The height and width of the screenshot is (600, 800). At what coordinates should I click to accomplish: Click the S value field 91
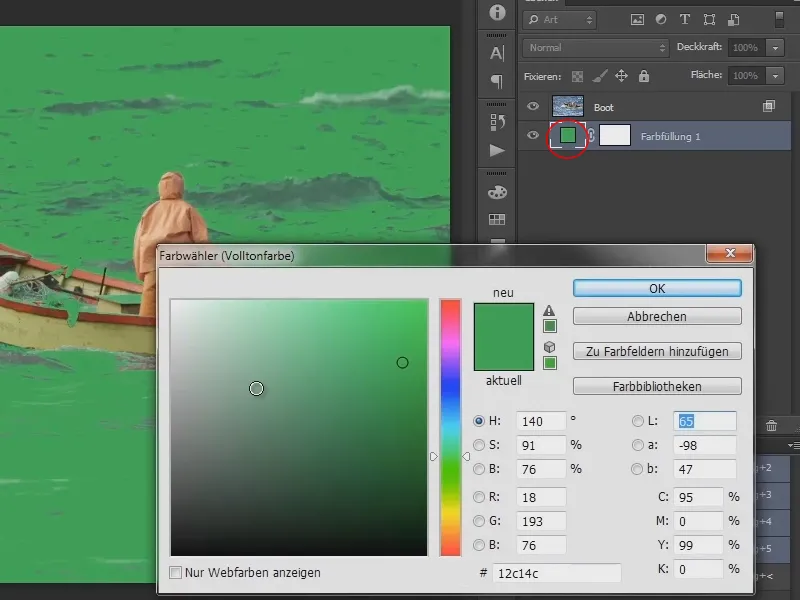(x=541, y=445)
